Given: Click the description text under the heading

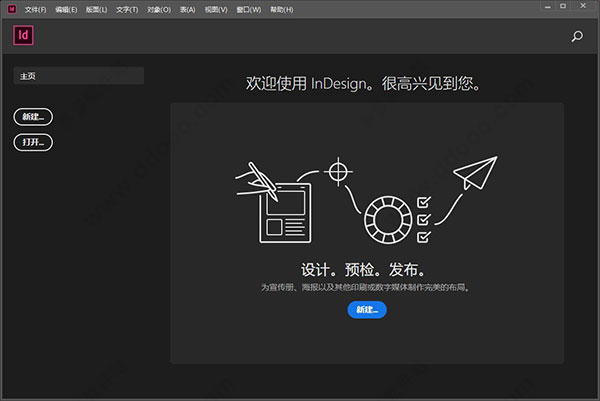Looking at the screenshot, I should coord(365,287).
